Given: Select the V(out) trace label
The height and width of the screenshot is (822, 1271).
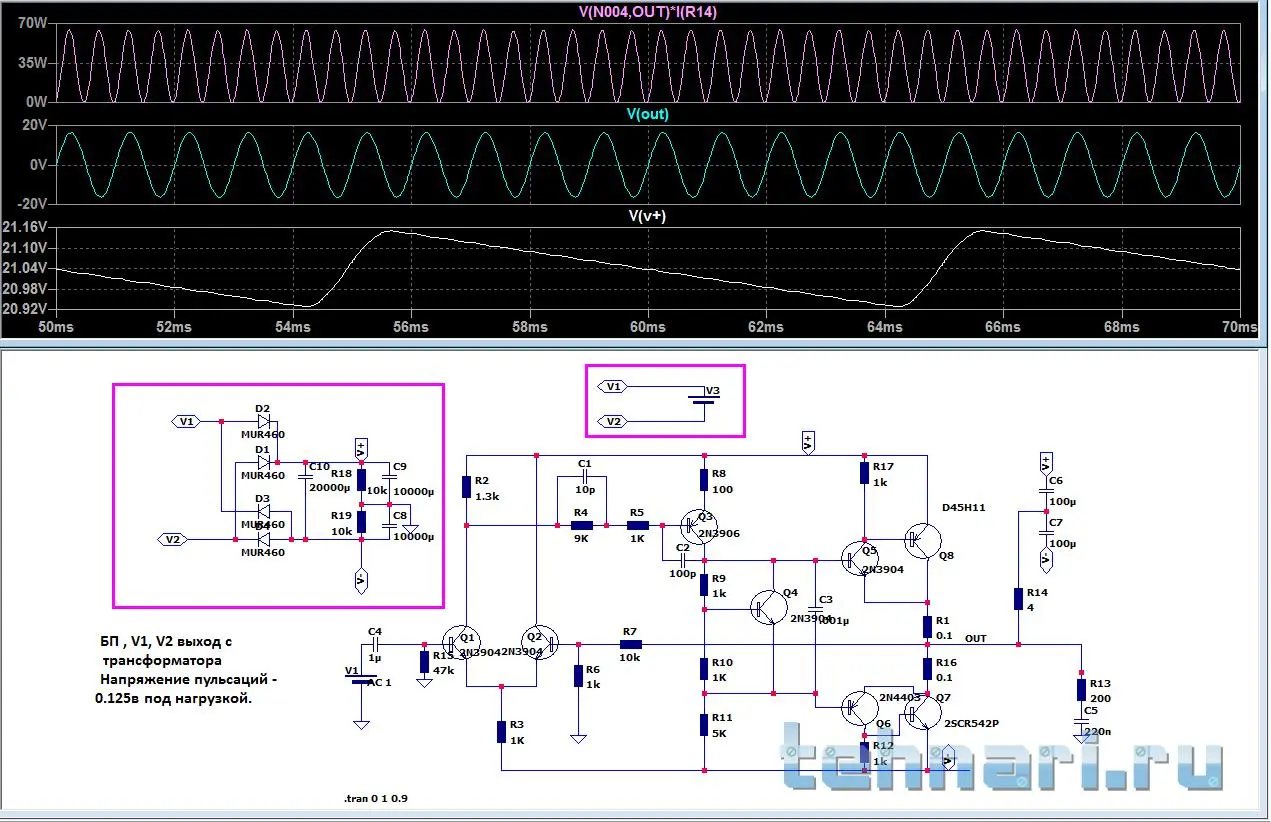Looking at the screenshot, I should pyautogui.click(x=647, y=114).
